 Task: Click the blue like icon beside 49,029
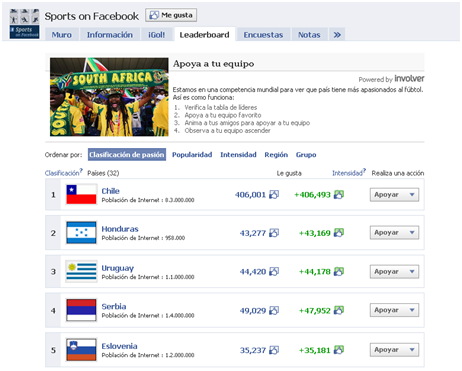point(274,310)
